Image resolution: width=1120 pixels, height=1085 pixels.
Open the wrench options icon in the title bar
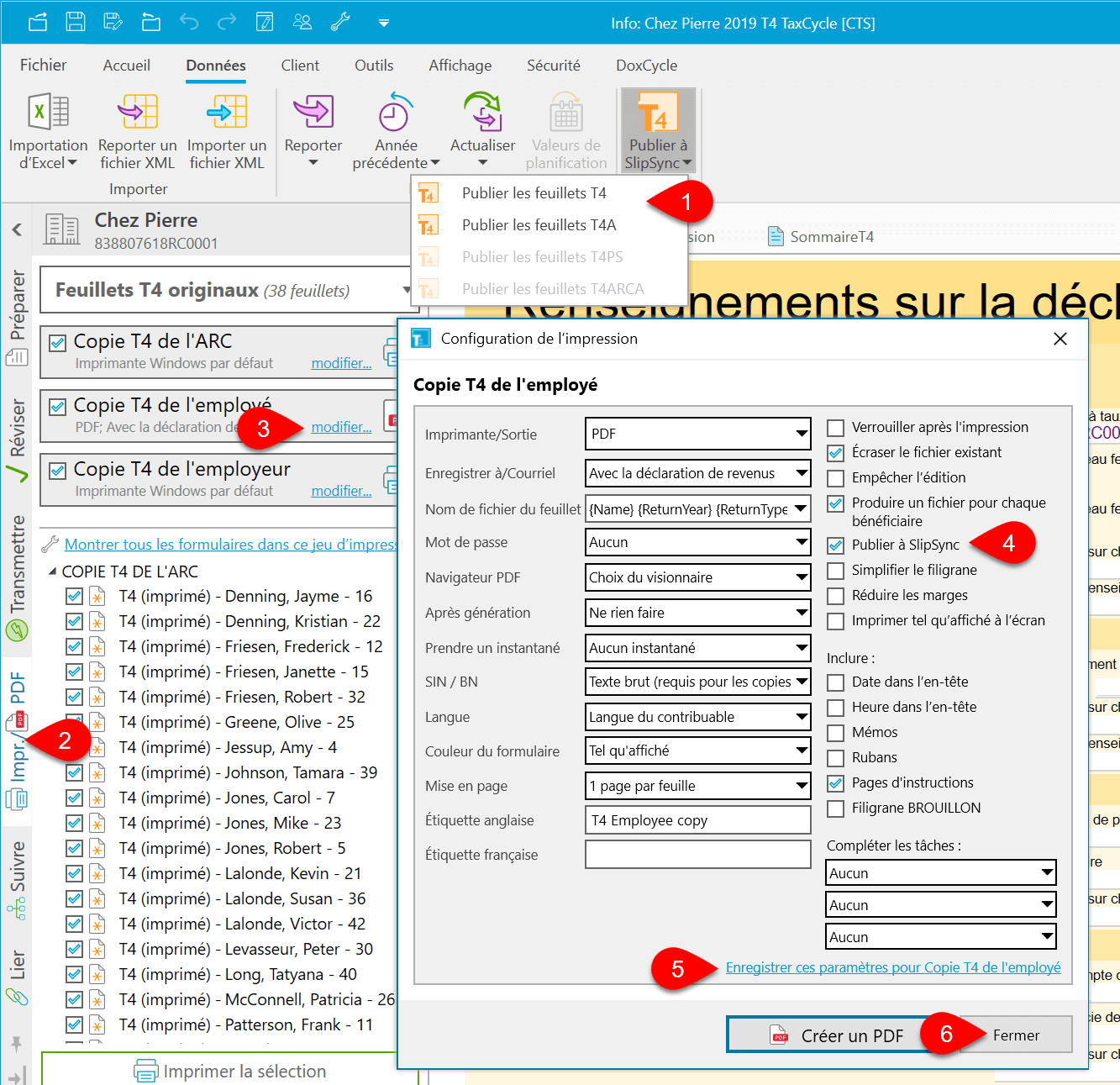click(x=340, y=23)
